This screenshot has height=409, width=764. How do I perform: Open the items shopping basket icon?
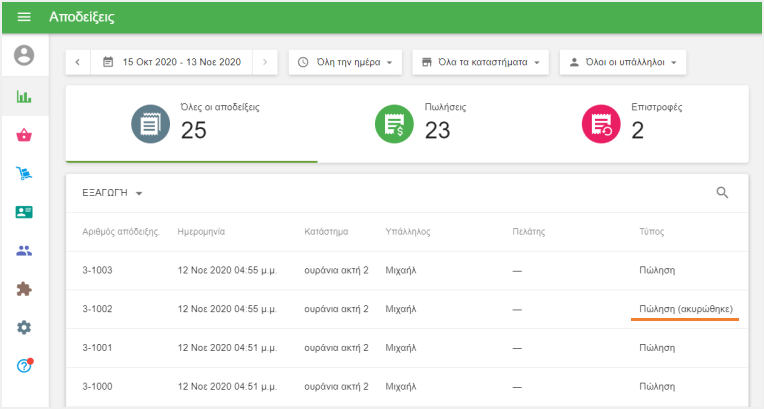point(24,136)
